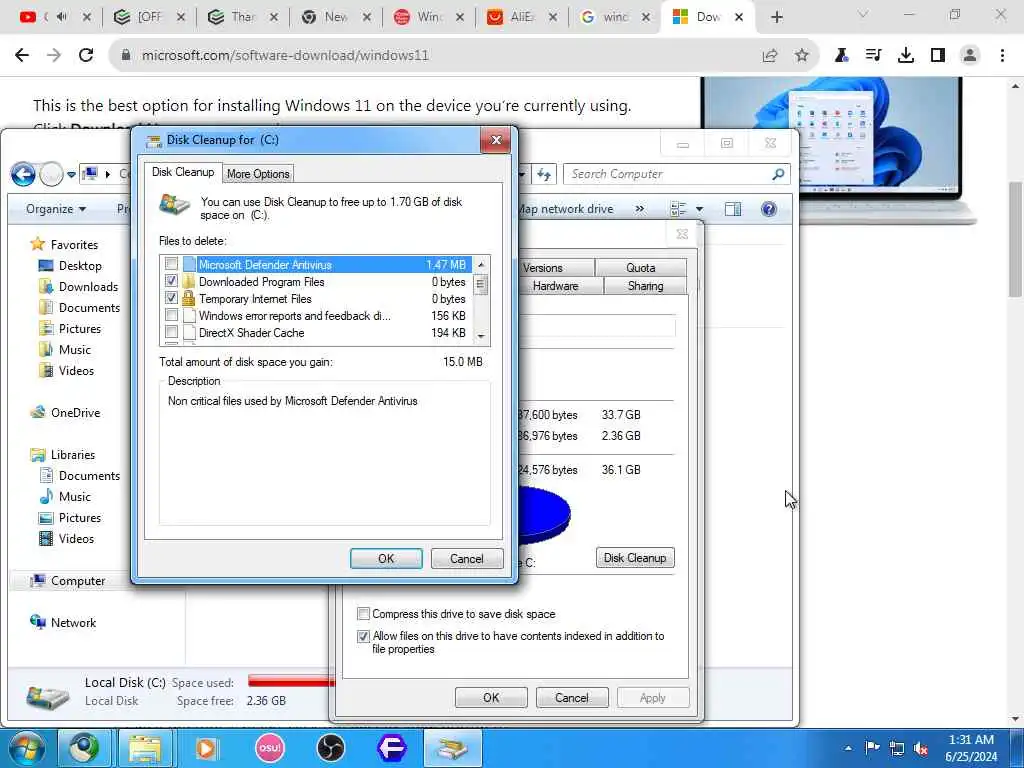Open recent pages dropdown next to Explorer forward button
This screenshot has height=768, width=1024.
point(71,174)
